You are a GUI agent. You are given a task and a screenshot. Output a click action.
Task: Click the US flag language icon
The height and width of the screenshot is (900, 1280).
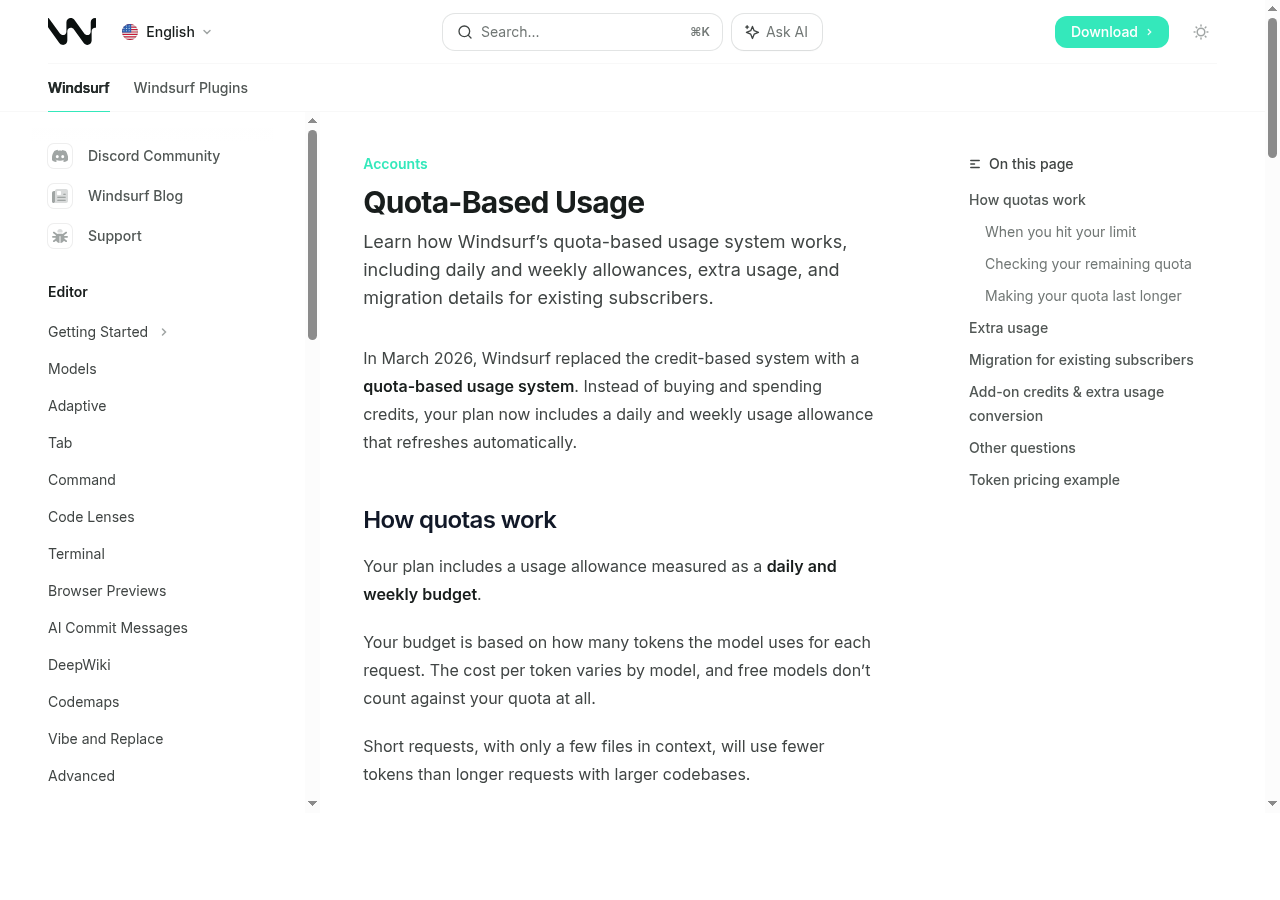point(130,32)
